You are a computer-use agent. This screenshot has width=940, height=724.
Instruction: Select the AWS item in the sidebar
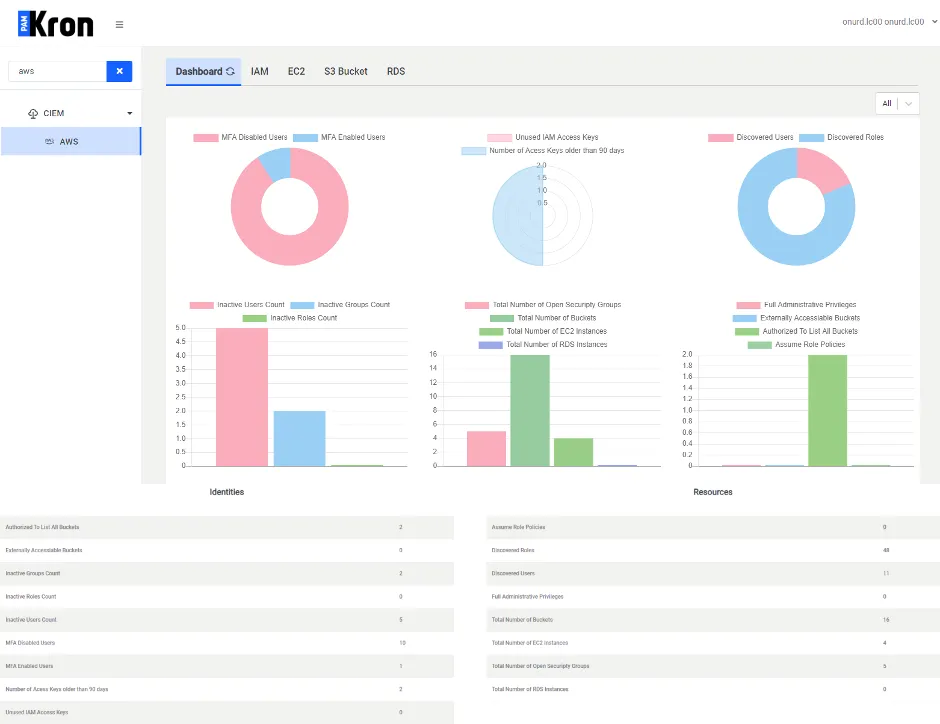coord(71,141)
